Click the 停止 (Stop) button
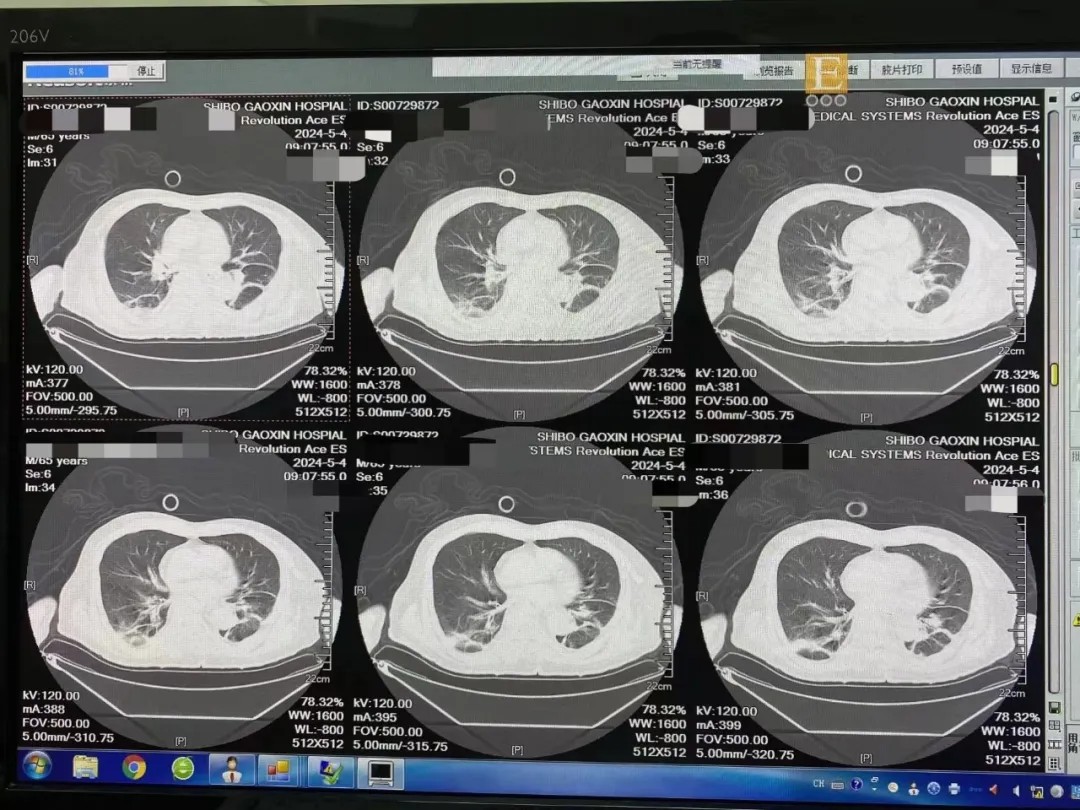This screenshot has height=810, width=1080. (146, 72)
